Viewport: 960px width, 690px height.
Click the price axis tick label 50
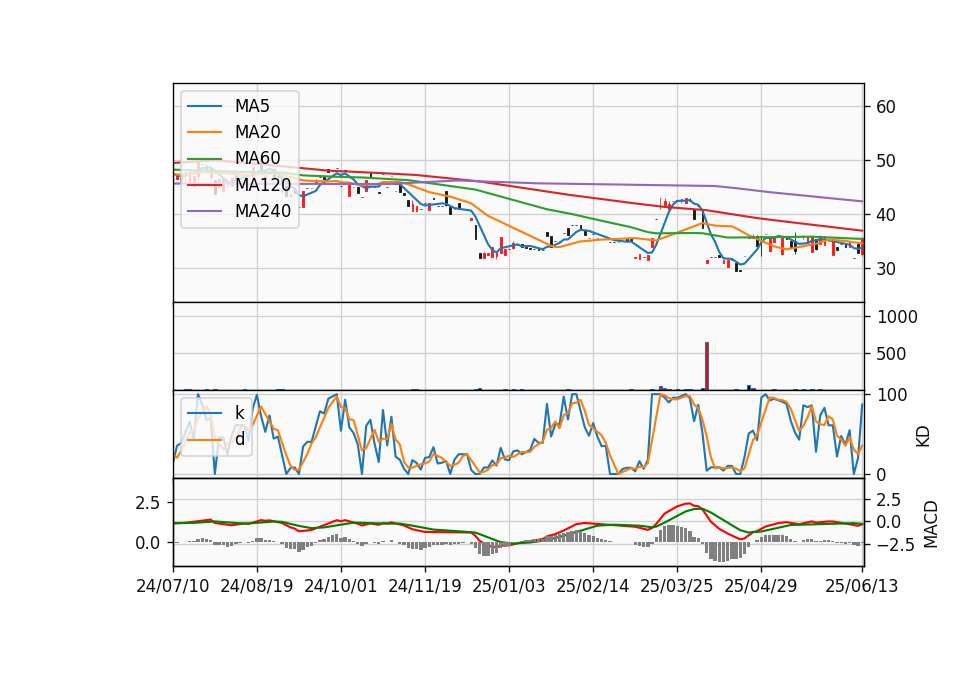[885, 161]
